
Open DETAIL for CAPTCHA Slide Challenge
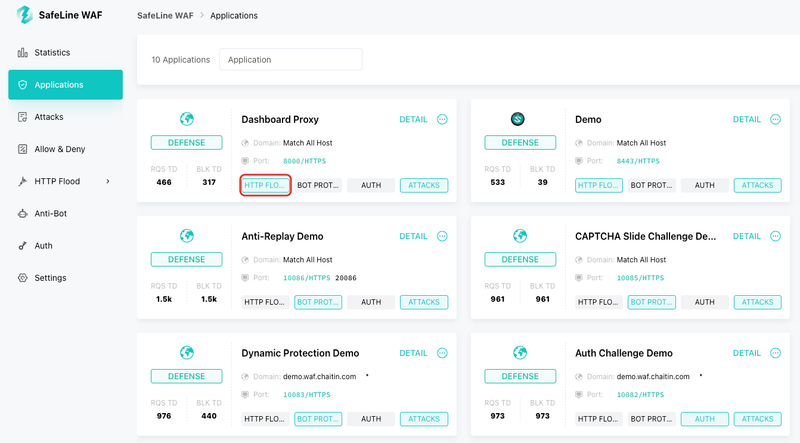click(747, 236)
